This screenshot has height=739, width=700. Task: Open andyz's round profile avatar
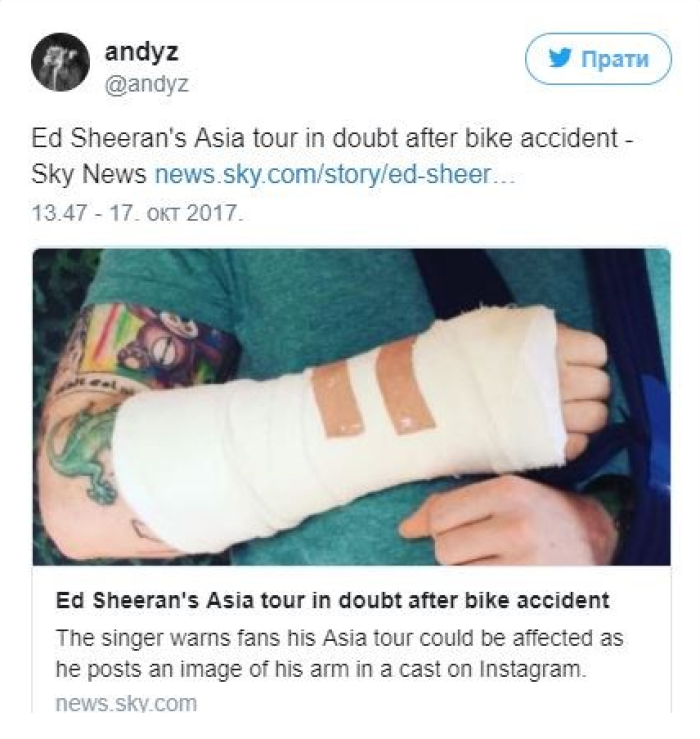click(x=60, y=62)
